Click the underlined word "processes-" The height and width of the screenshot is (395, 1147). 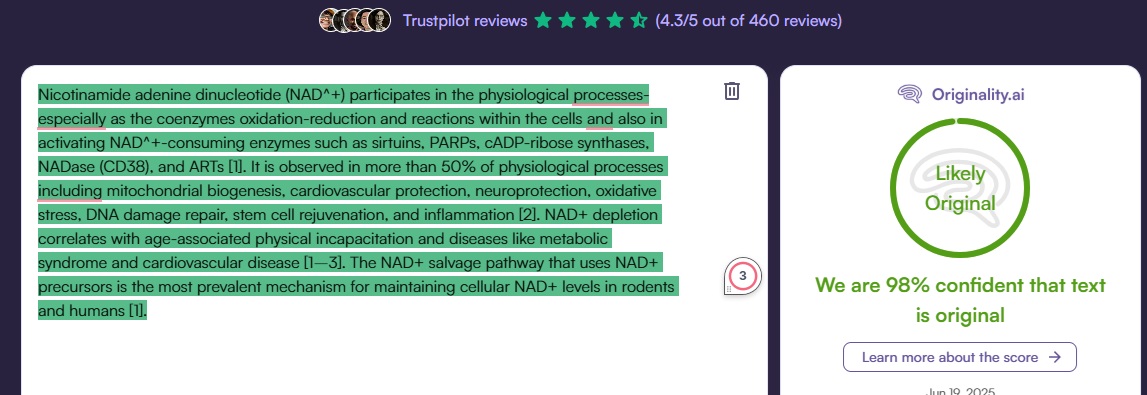pyautogui.click(x=611, y=95)
